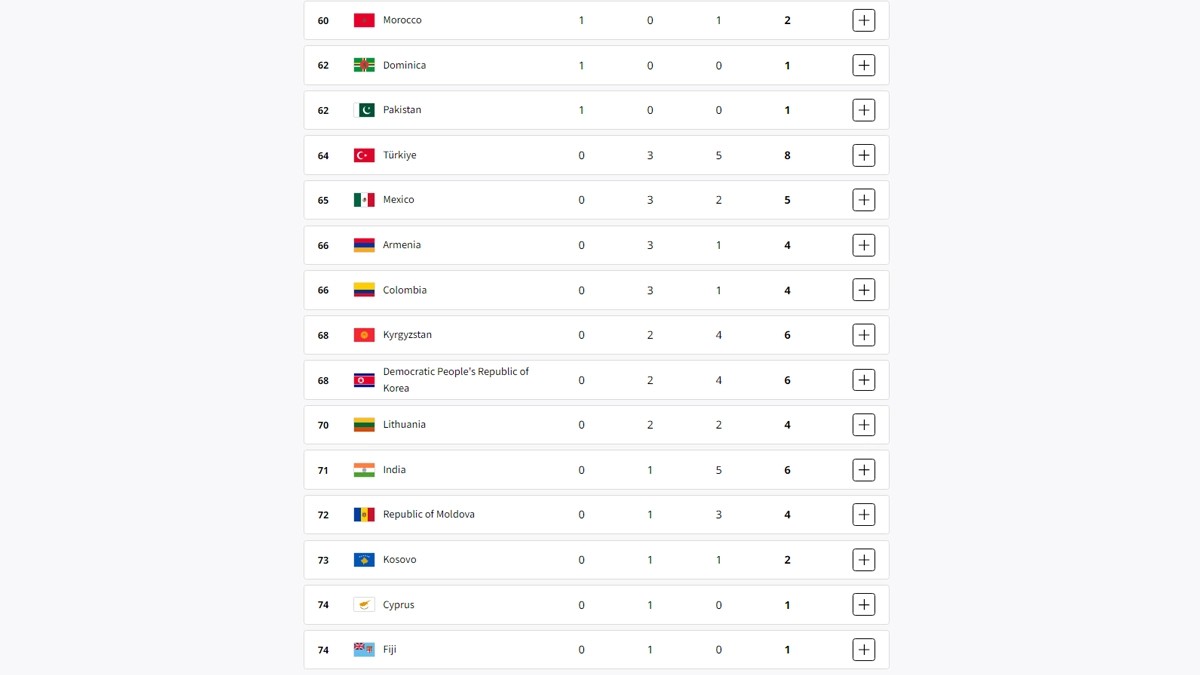The width and height of the screenshot is (1200, 675).
Task: Click the Armenia flag icon
Action: pyautogui.click(x=364, y=245)
